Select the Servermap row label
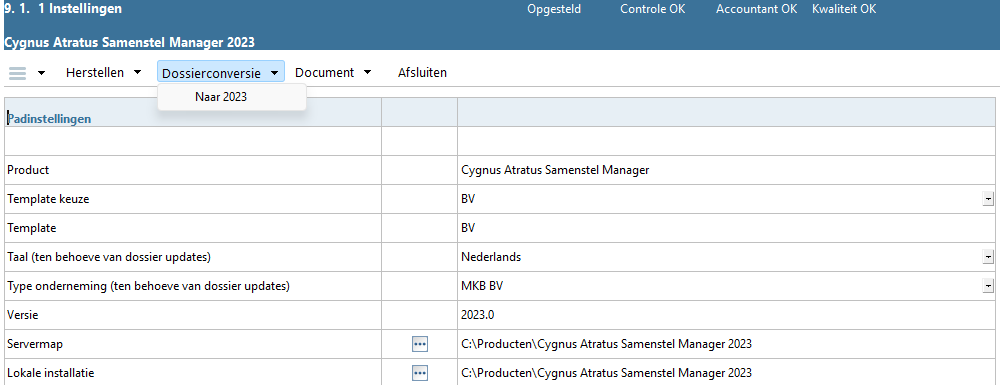The image size is (1000, 385). [x=34, y=344]
